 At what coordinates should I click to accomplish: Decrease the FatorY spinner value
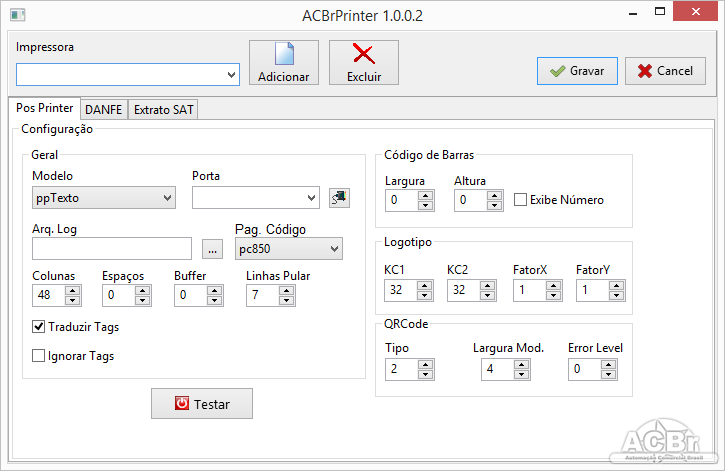[616, 295]
